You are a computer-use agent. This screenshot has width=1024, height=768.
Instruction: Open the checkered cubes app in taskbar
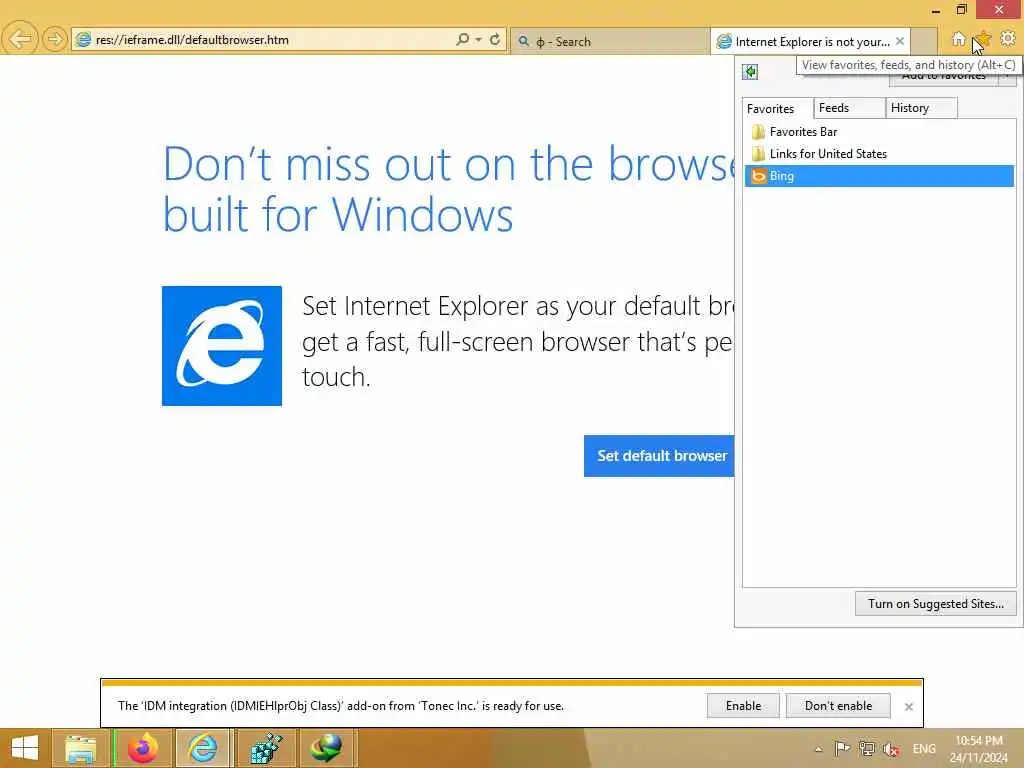[266, 748]
